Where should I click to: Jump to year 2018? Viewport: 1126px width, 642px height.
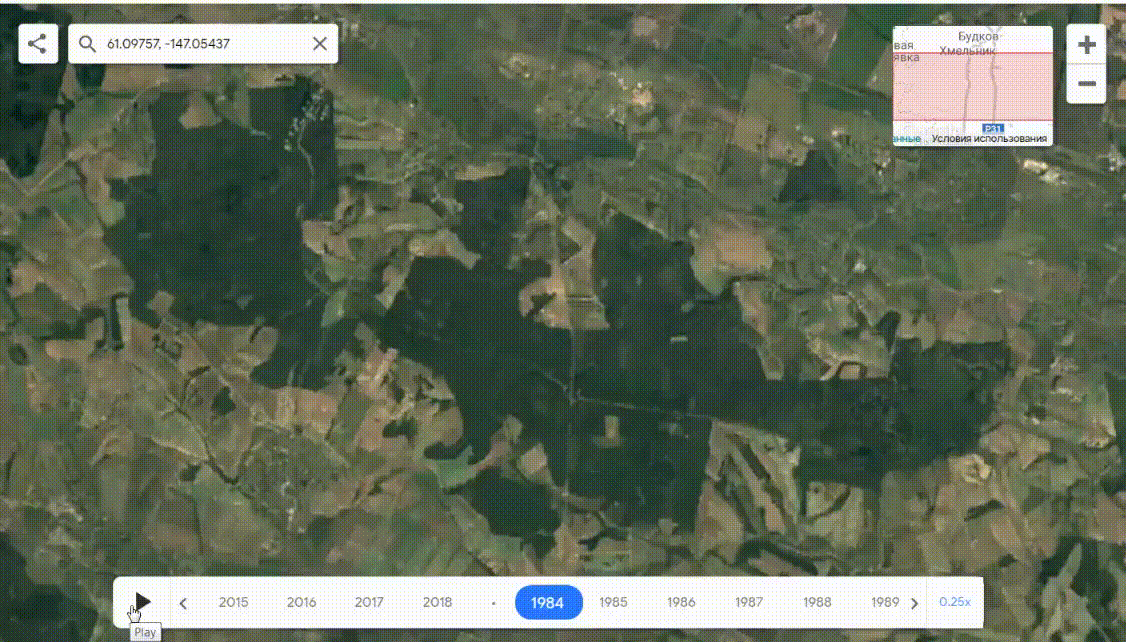pos(437,602)
